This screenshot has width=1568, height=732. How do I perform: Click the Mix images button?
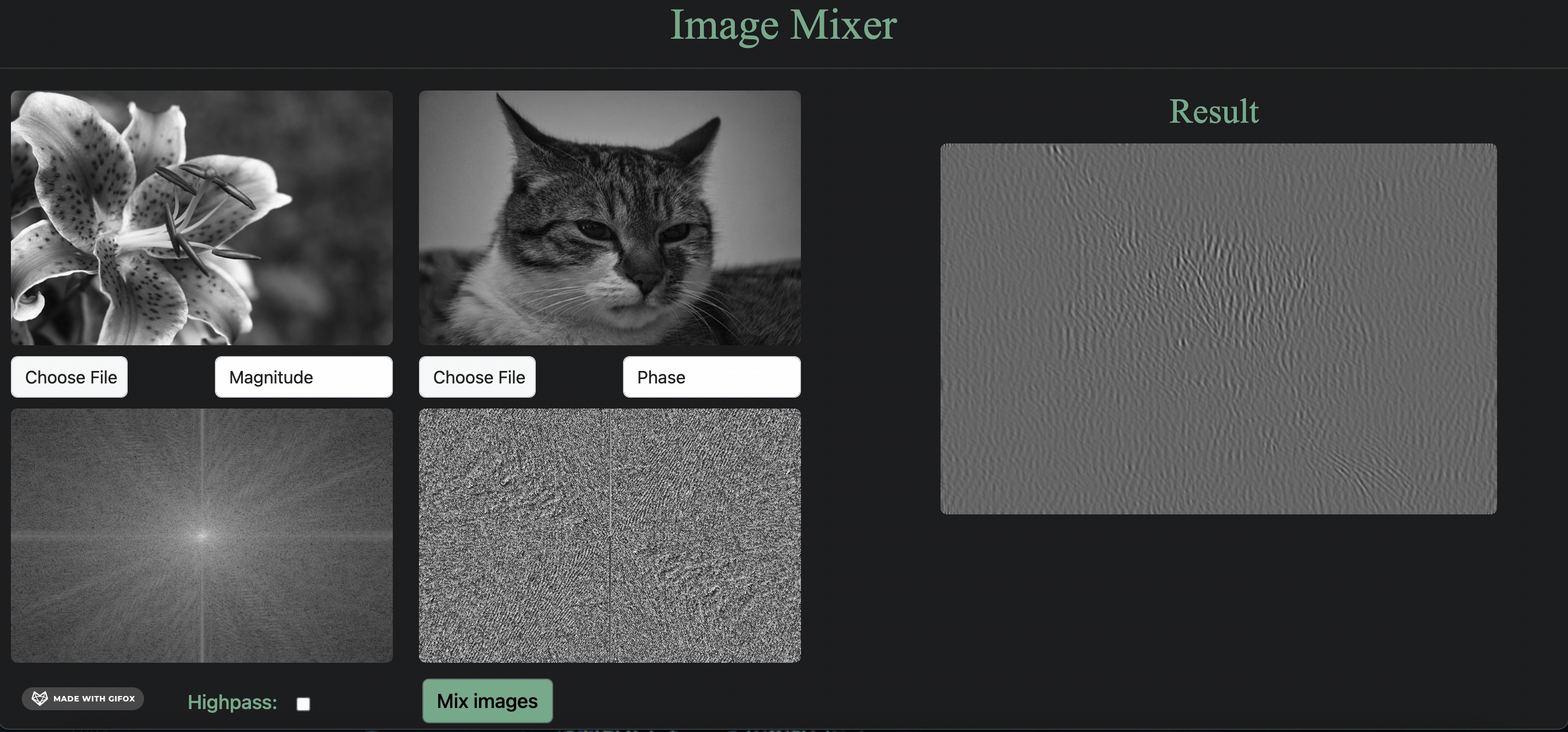(487, 701)
